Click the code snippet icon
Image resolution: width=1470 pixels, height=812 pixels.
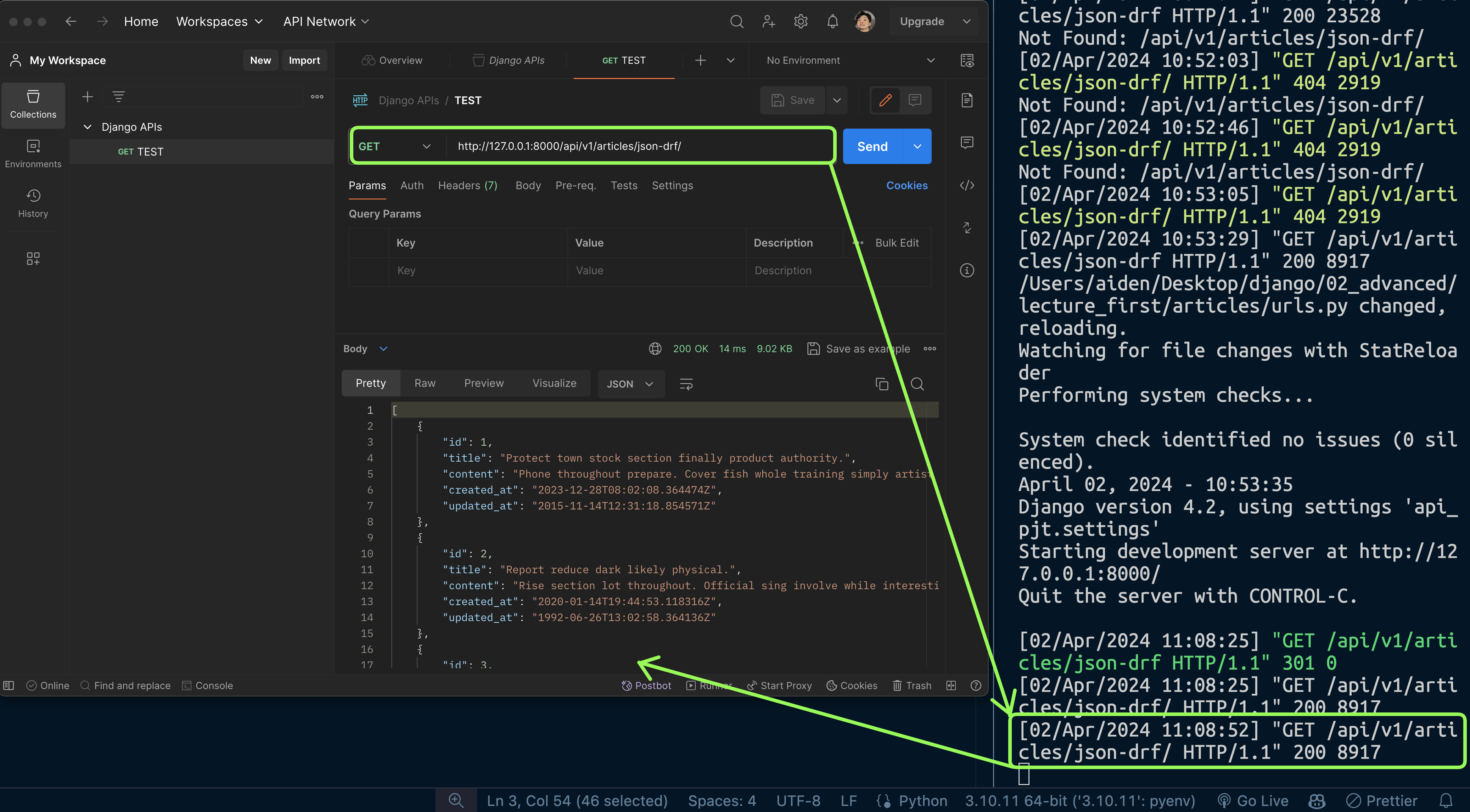[x=967, y=185]
